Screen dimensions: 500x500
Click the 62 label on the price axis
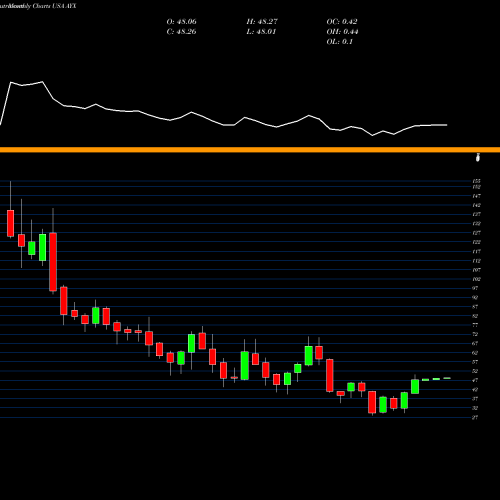(475, 352)
